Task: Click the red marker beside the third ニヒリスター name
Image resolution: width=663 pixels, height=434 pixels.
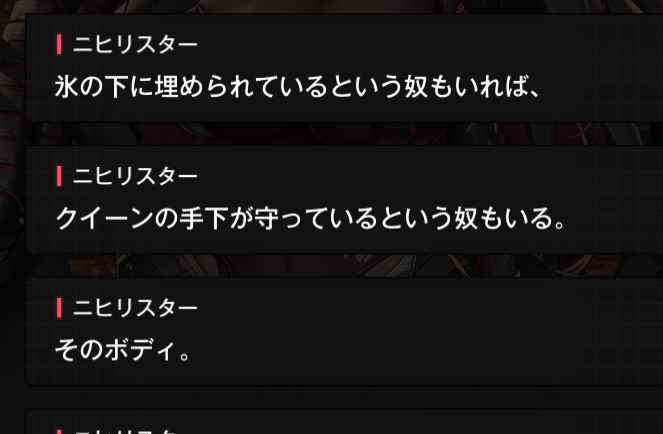Action: point(59,308)
